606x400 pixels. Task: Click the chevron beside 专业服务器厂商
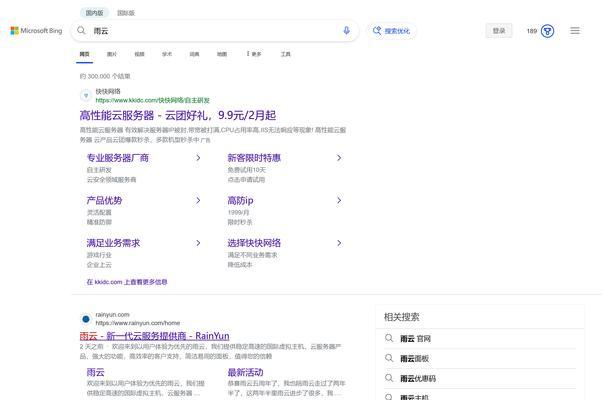[x=198, y=158]
